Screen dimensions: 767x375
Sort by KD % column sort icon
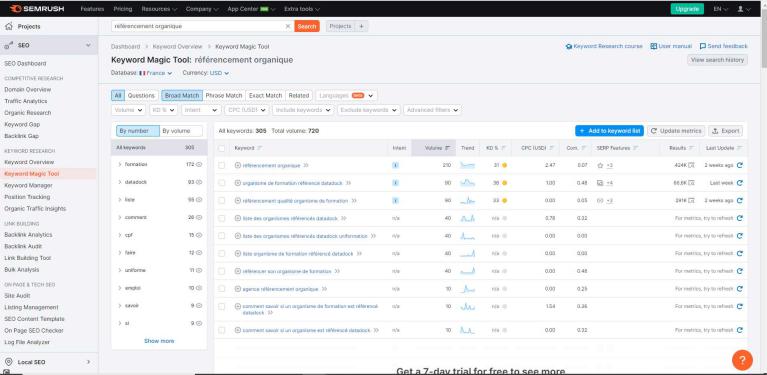click(x=503, y=148)
